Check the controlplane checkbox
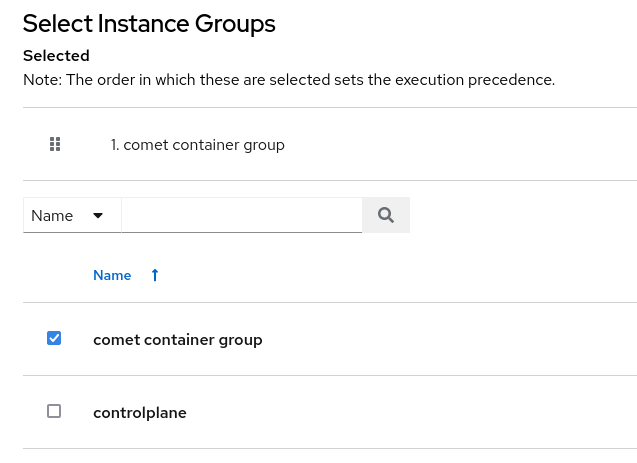The image size is (637, 463). tap(54, 411)
